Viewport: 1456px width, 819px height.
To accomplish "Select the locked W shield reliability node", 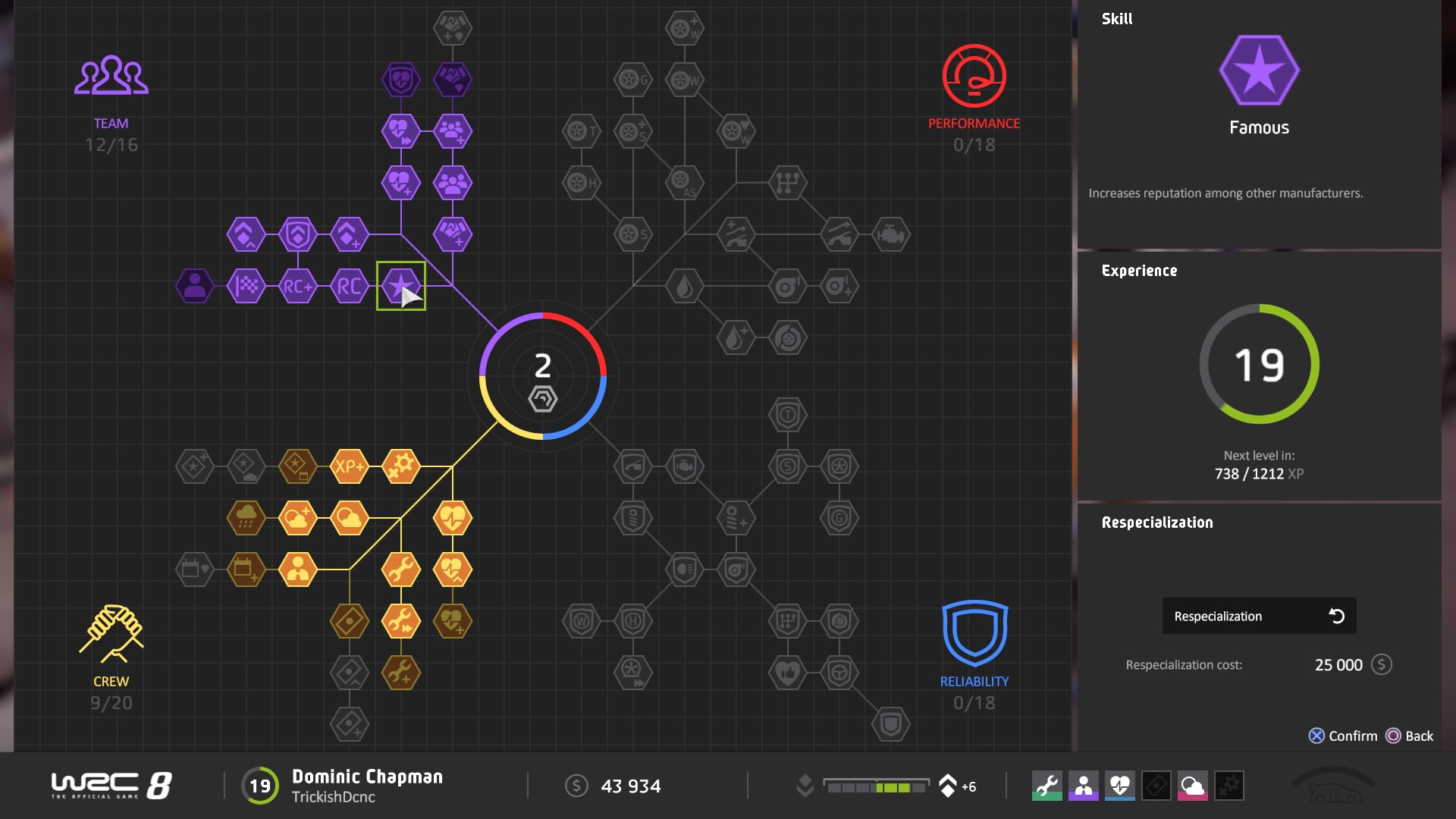I will click(581, 621).
